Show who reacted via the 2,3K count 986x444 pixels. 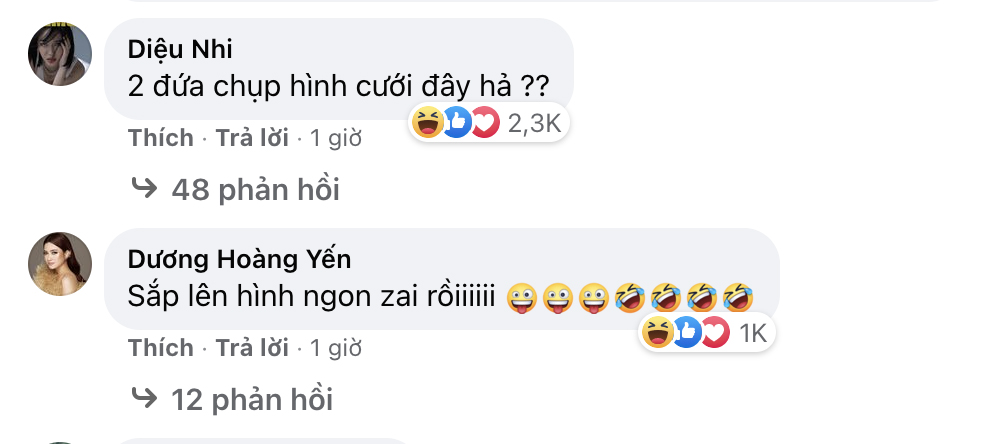point(535,123)
